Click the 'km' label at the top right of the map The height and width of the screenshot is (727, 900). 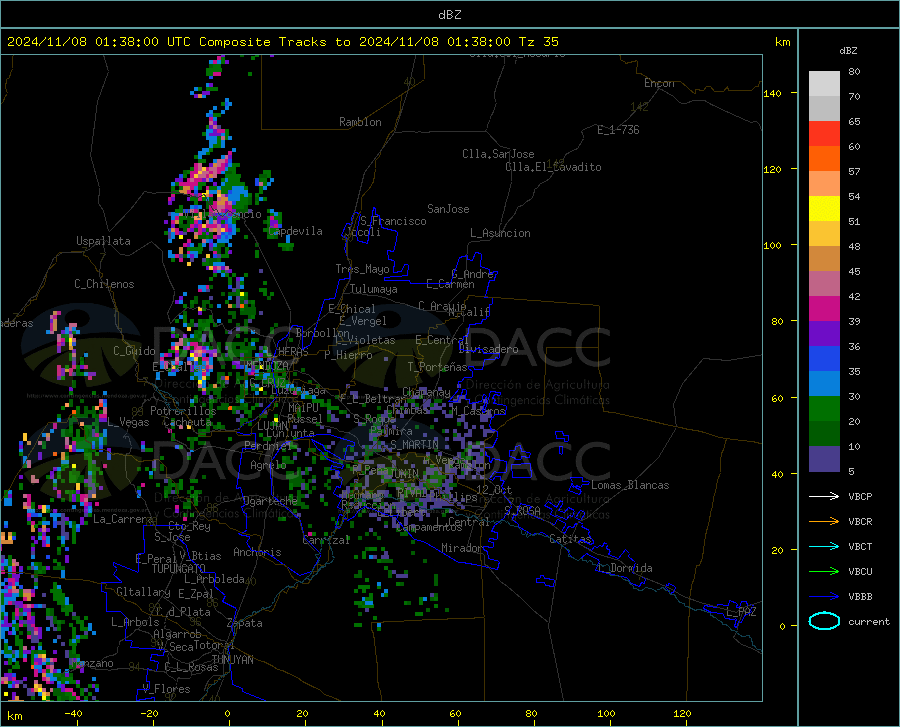coord(782,42)
